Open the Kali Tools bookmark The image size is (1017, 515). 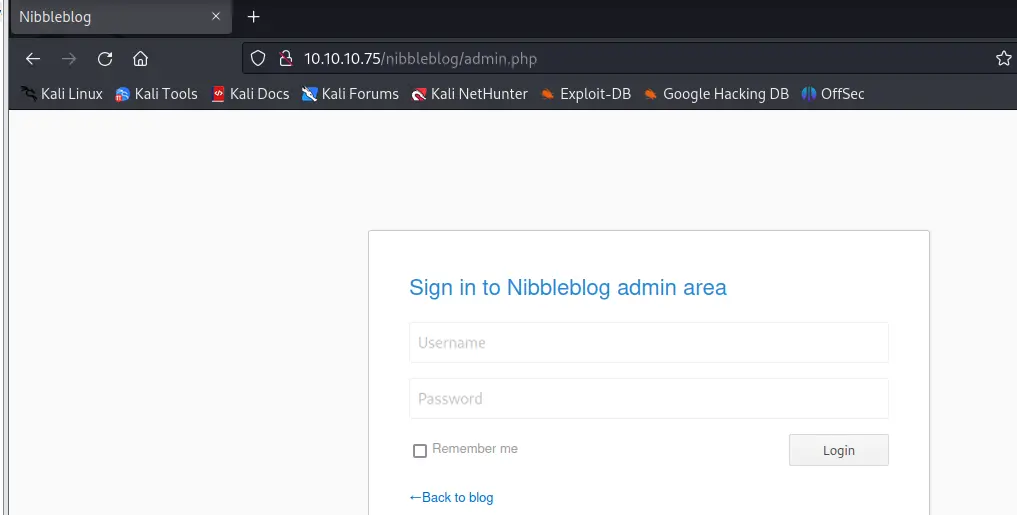pos(156,94)
